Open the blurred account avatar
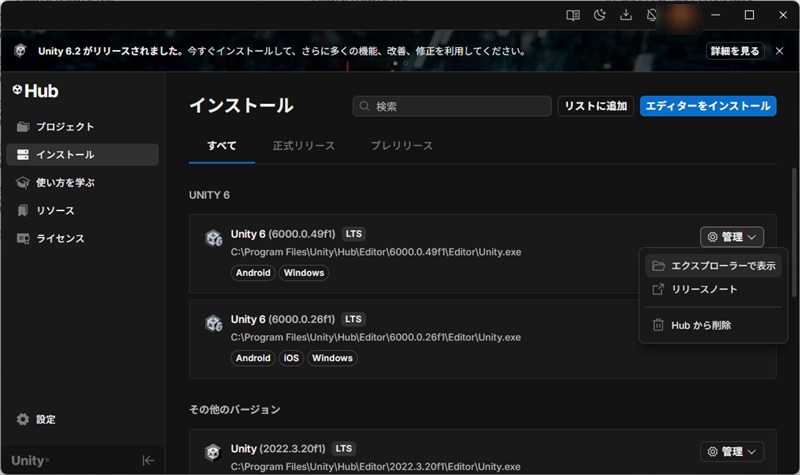 tap(681, 17)
